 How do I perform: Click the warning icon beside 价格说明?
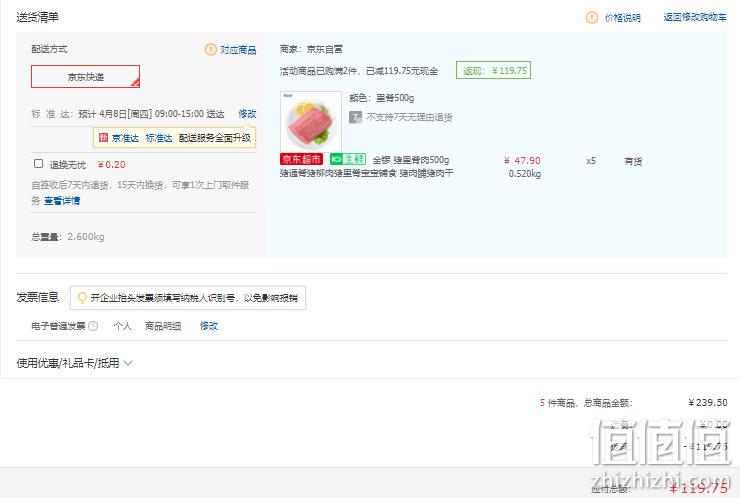point(591,17)
